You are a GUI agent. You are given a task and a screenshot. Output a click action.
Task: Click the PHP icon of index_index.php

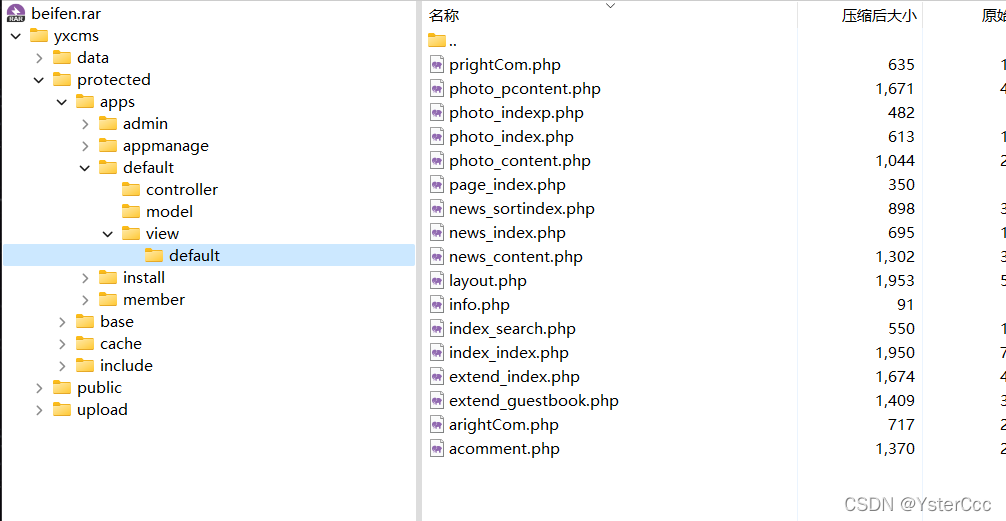(437, 353)
